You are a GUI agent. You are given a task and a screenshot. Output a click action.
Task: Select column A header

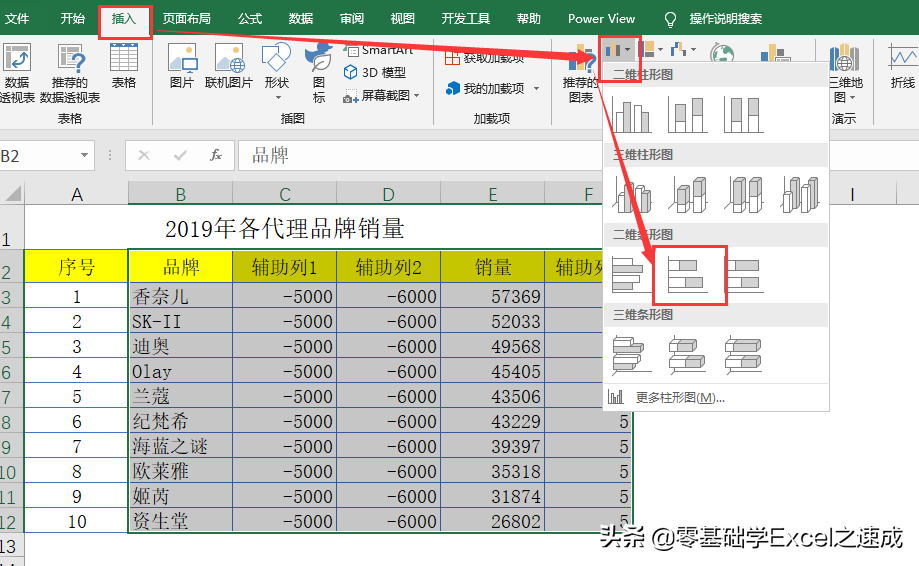[77, 194]
